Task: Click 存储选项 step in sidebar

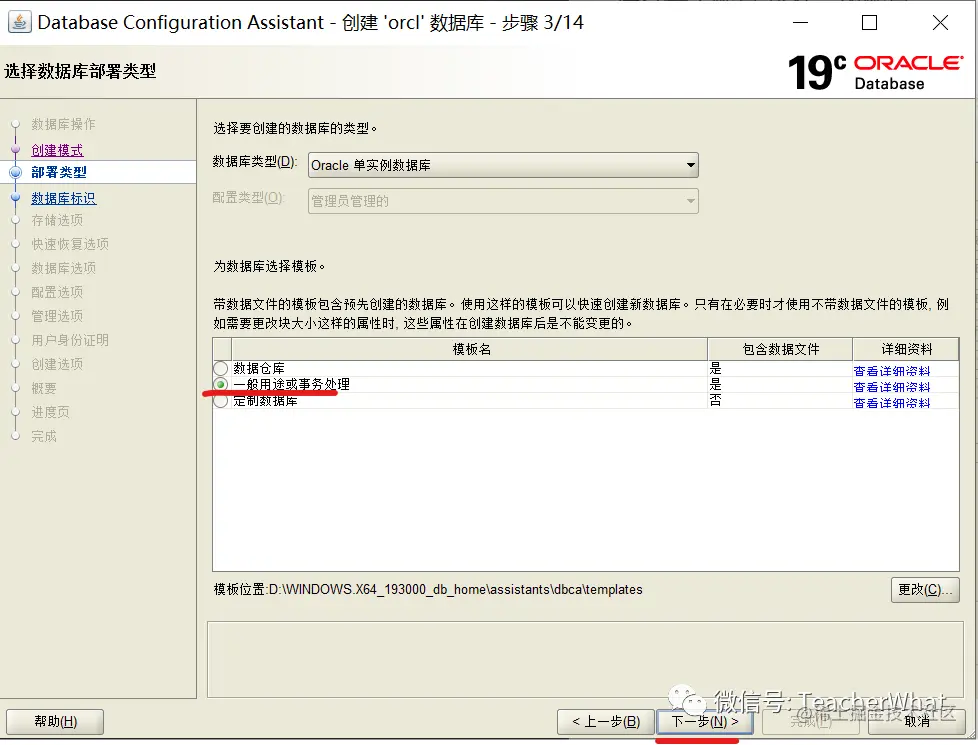Action: click(x=57, y=220)
